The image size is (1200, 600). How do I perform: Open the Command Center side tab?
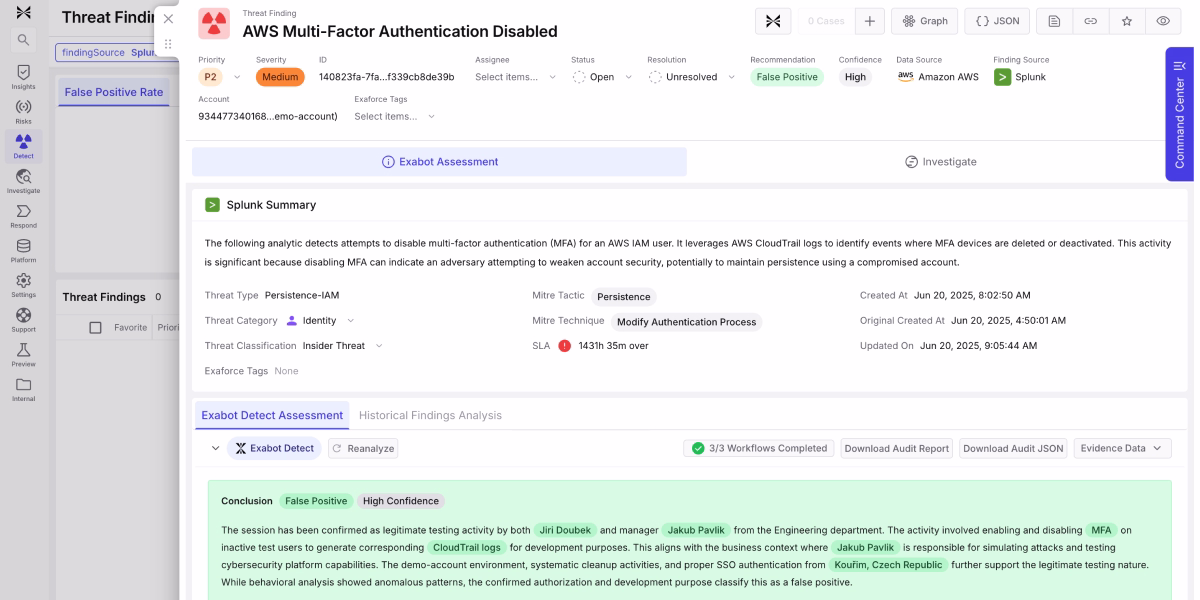tap(1179, 114)
